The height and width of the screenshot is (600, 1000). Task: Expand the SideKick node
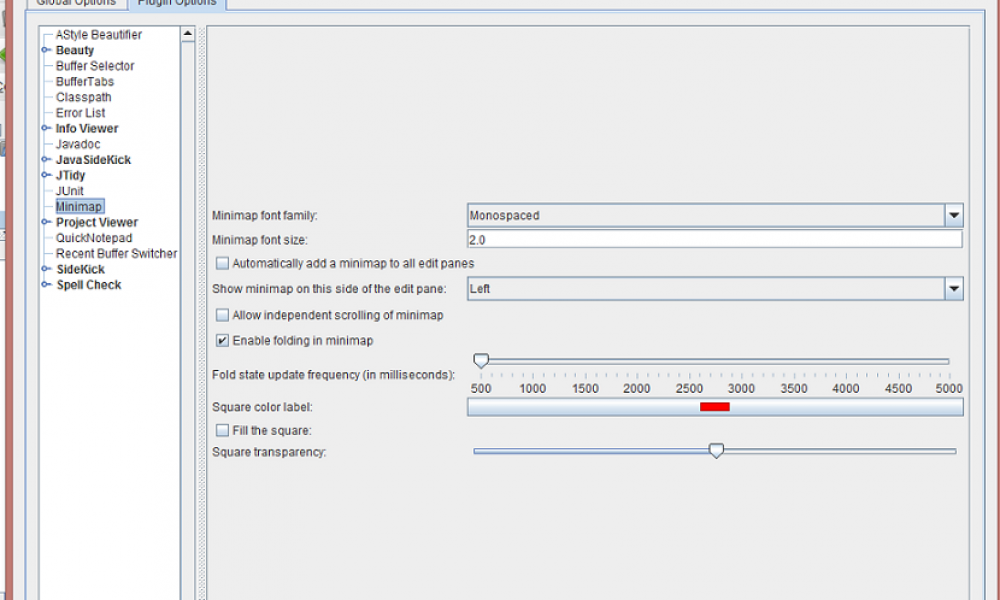click(x=44, y=269)
